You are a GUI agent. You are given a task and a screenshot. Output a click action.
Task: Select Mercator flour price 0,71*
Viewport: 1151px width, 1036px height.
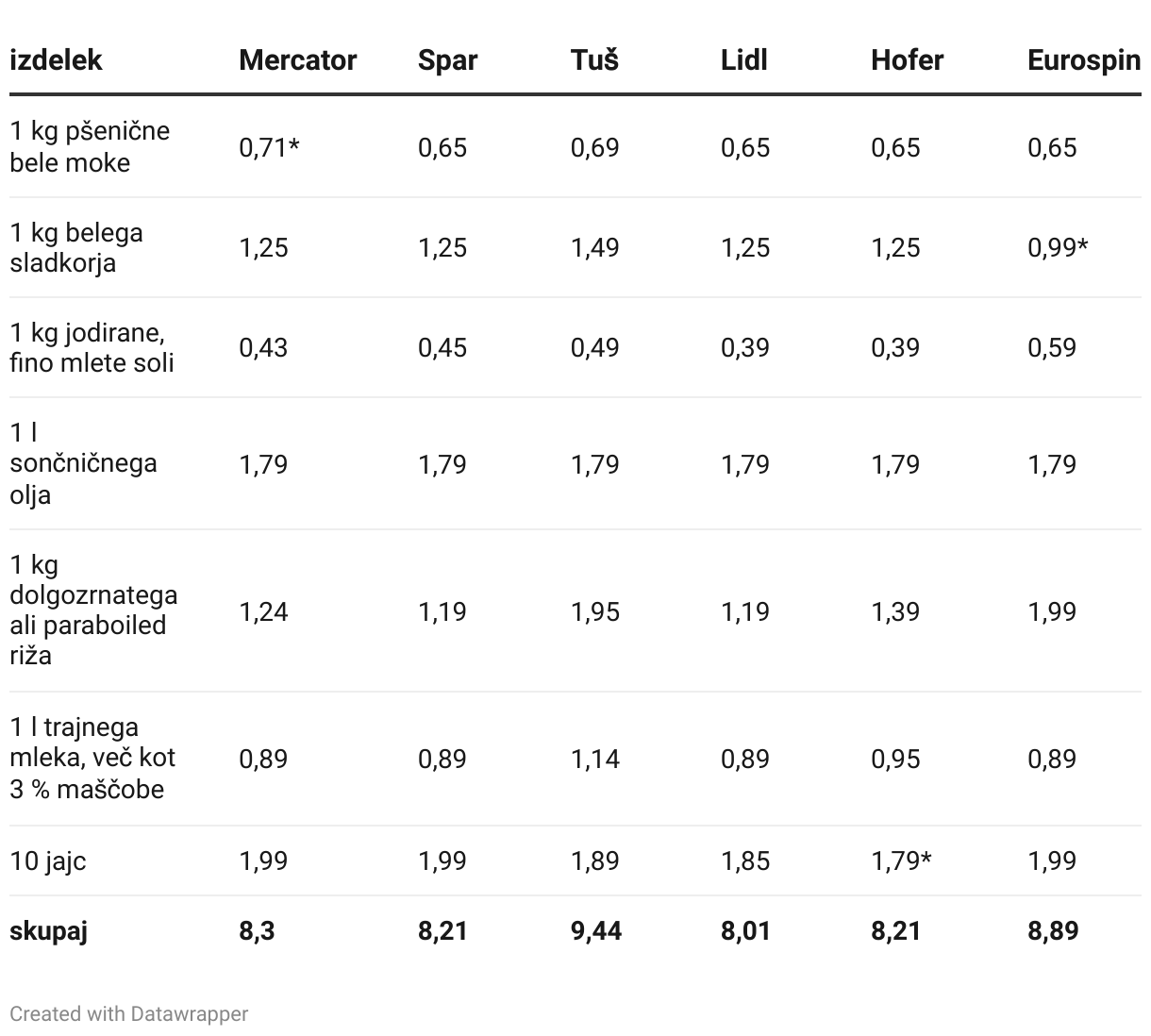(269, 147)
